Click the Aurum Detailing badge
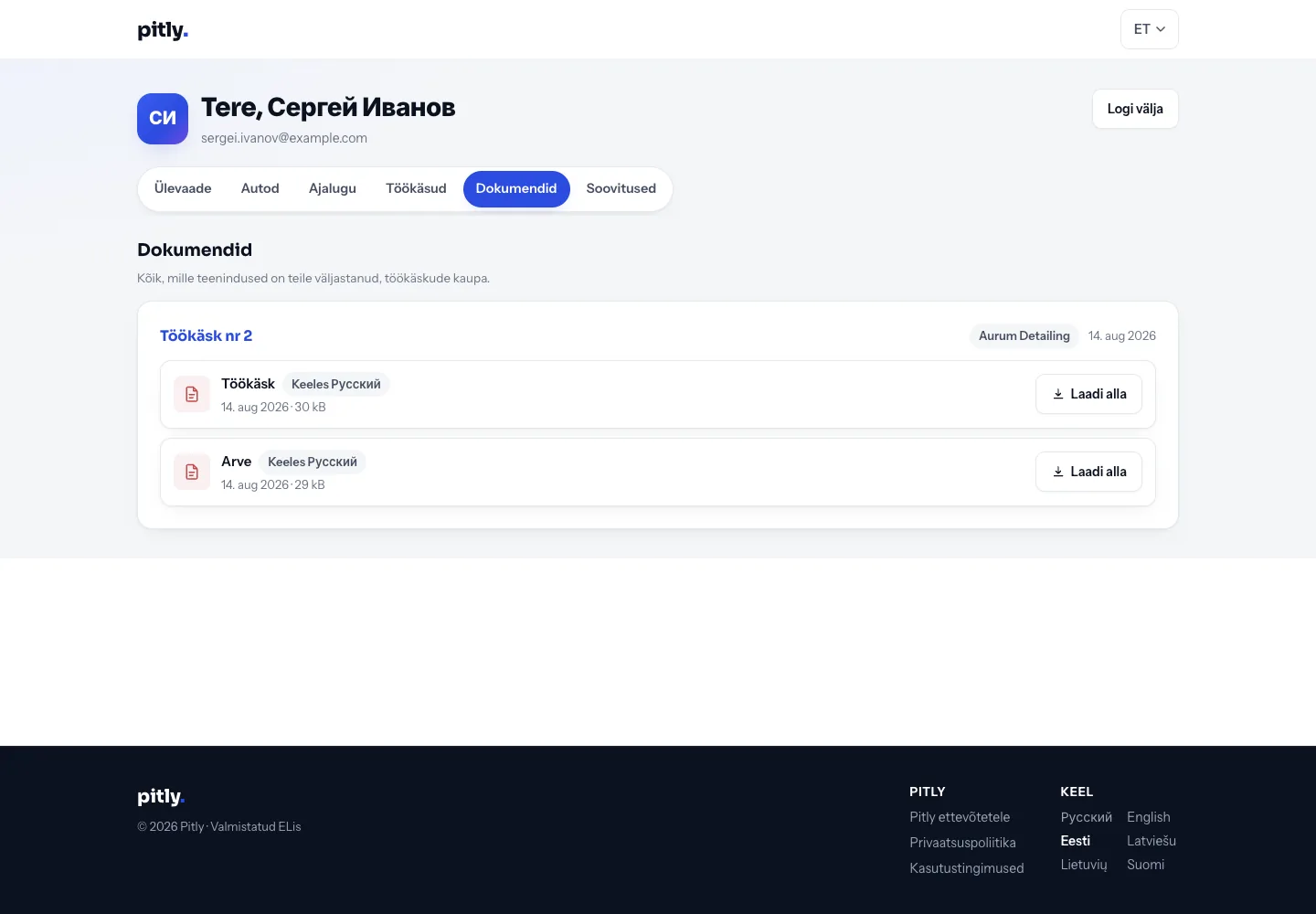 [1024, 335]
